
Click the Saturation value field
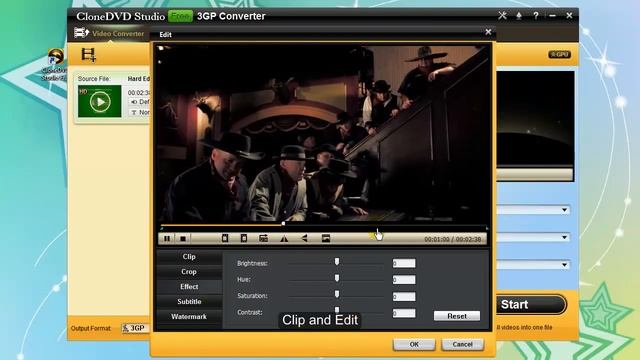(x=404, y=296)
